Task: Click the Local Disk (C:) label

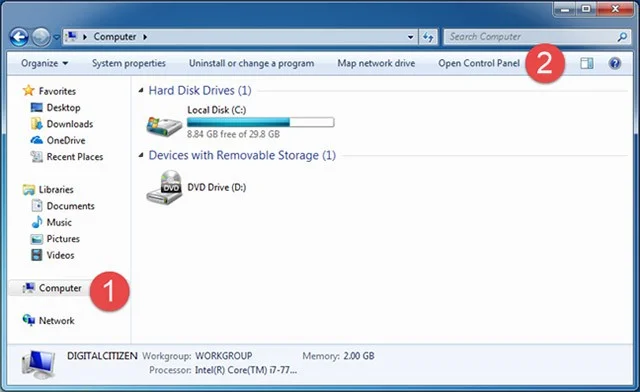Action: 216,110
